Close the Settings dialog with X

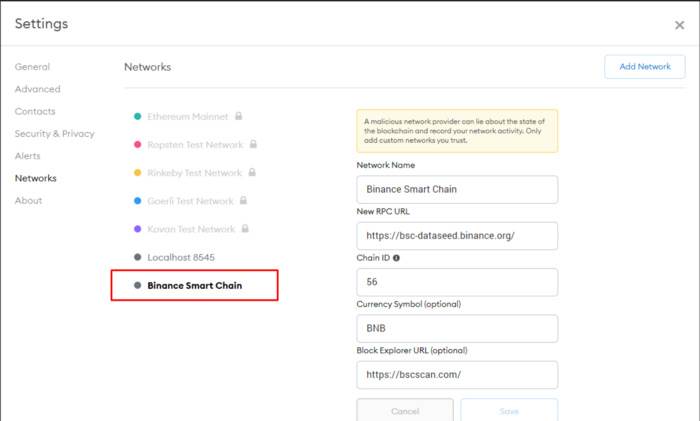pyautogui.click(x=679, y=25)
